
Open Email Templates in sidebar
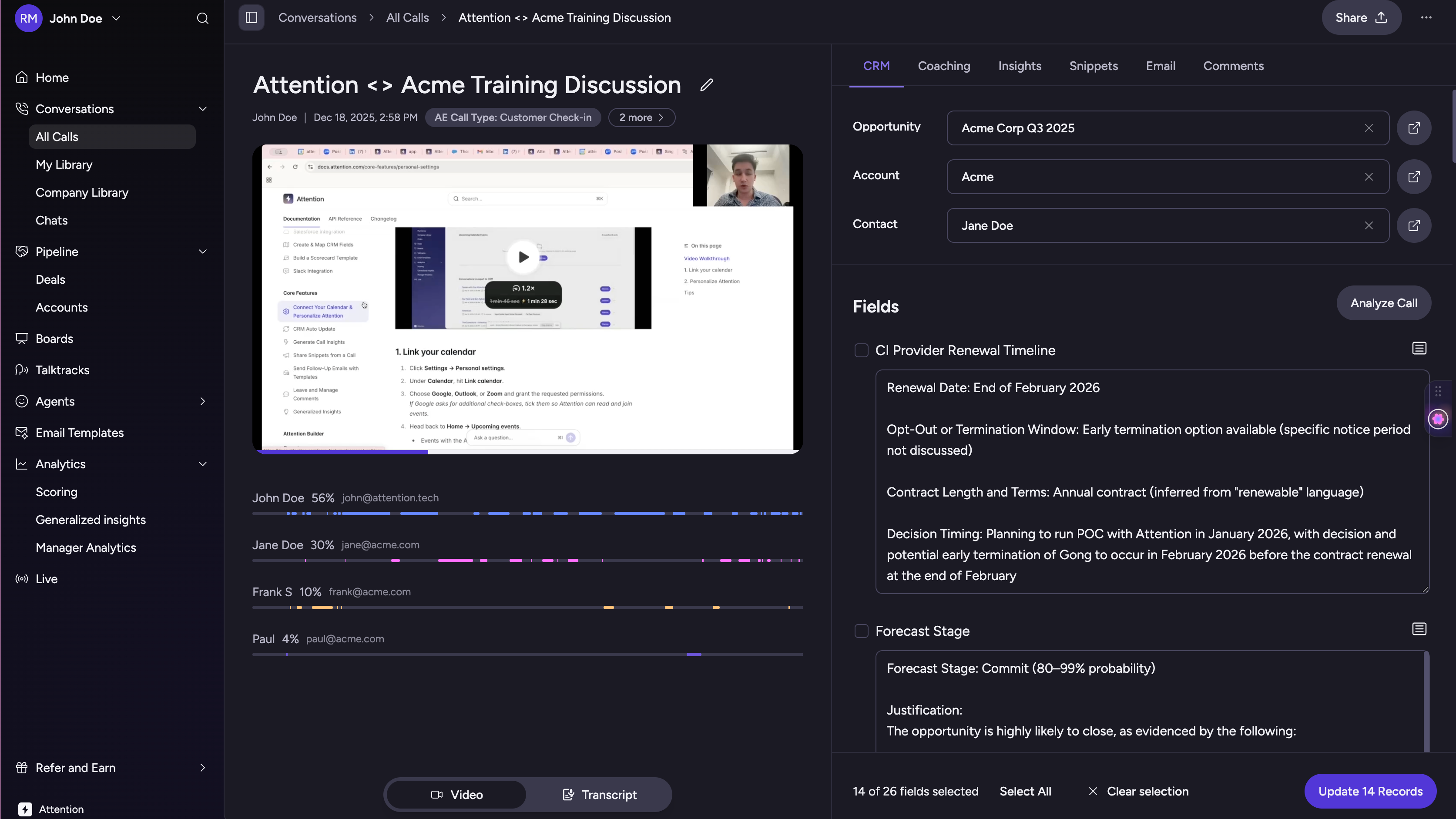point(80,433)
